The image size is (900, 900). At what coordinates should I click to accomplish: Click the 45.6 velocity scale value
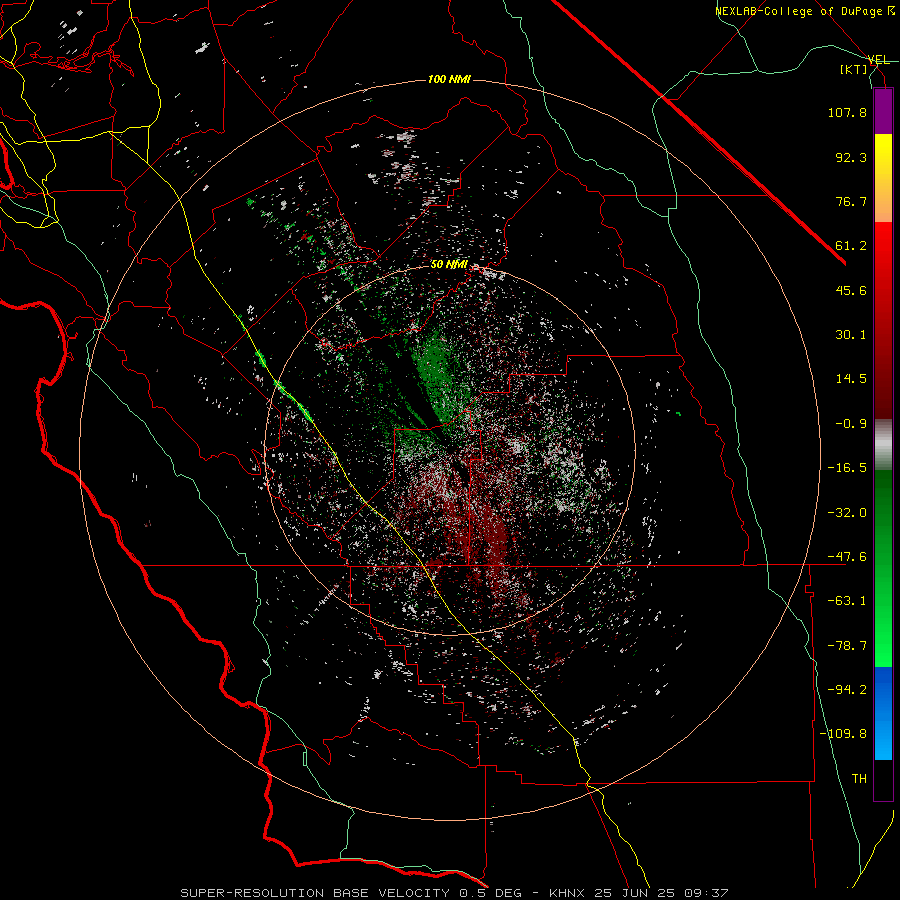coord(851,290)
